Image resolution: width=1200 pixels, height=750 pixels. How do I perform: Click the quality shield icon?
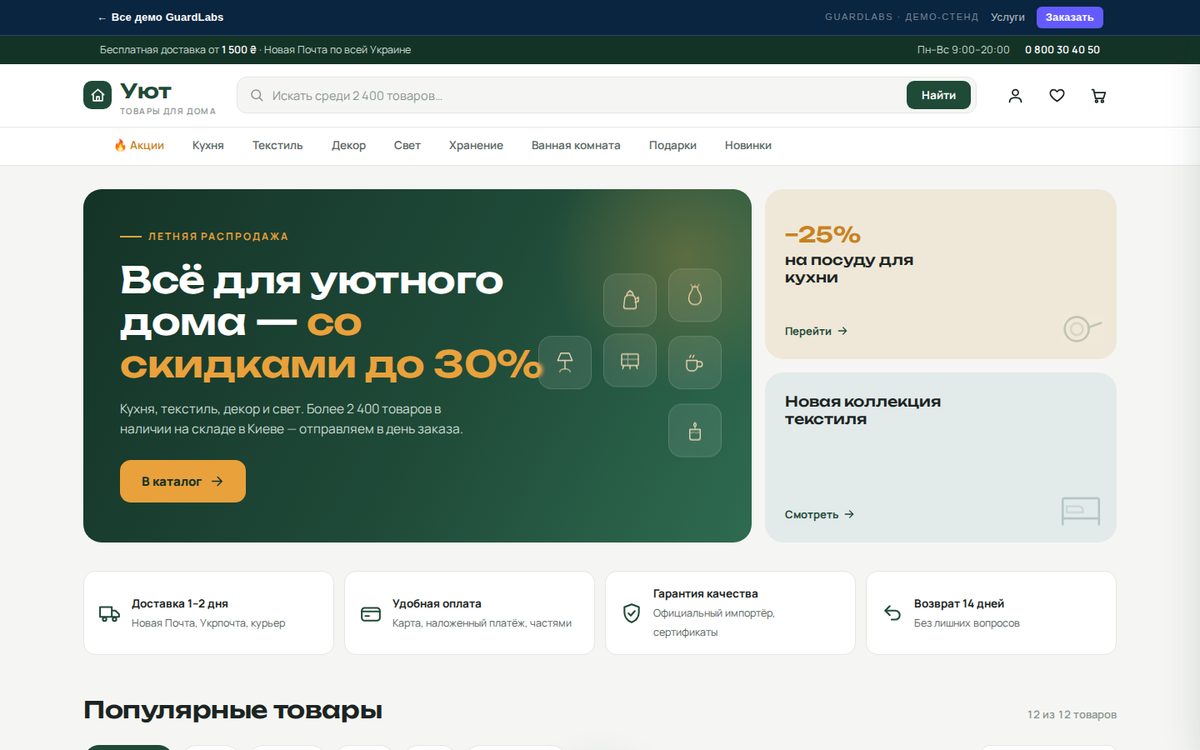631,613
